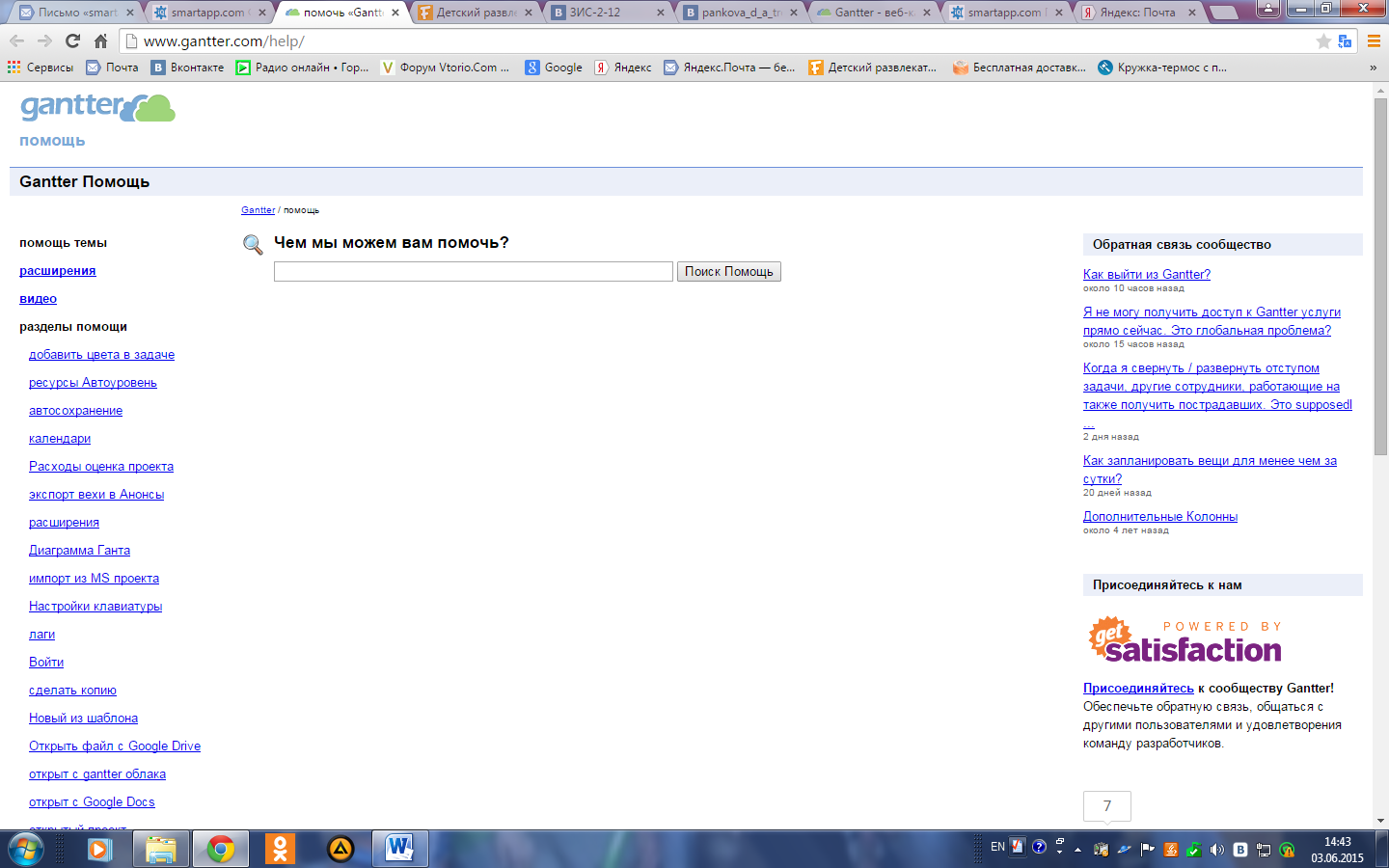Open the расширения help topic link
The image size is (1389, 868).
pyautogui.click(x=58, y=271)
